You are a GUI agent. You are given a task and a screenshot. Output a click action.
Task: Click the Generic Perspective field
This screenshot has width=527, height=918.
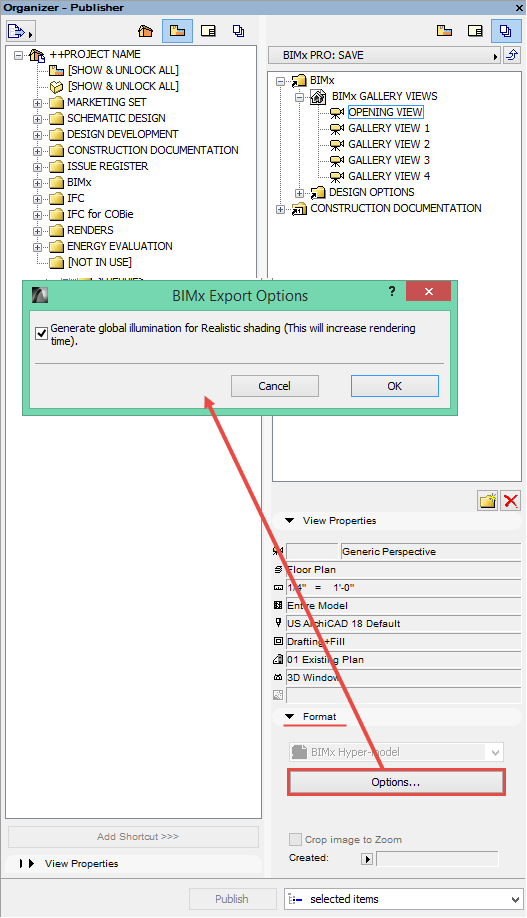point(430,552)
